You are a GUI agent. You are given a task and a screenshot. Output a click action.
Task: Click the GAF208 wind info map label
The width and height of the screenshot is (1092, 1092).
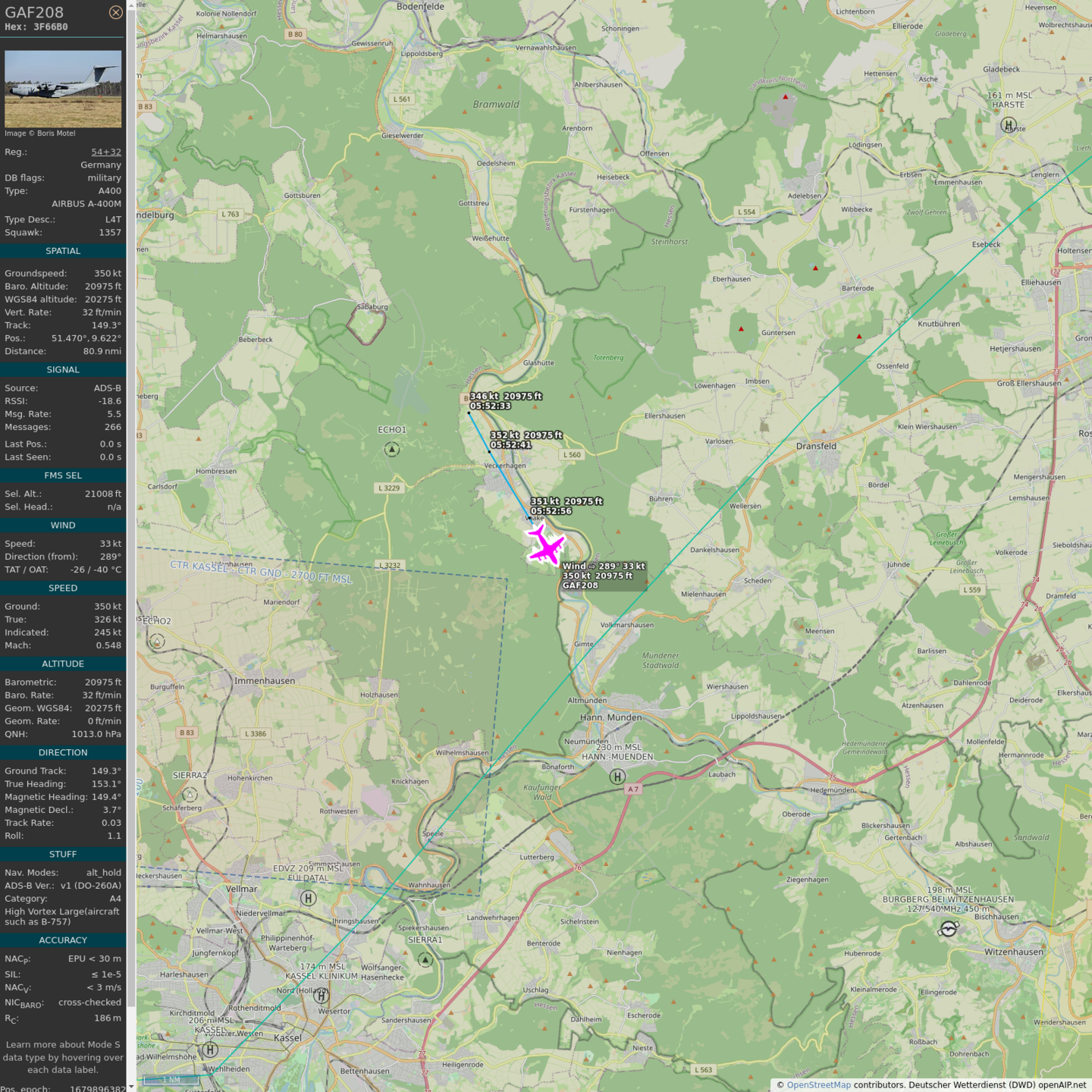tap(604, 576)
